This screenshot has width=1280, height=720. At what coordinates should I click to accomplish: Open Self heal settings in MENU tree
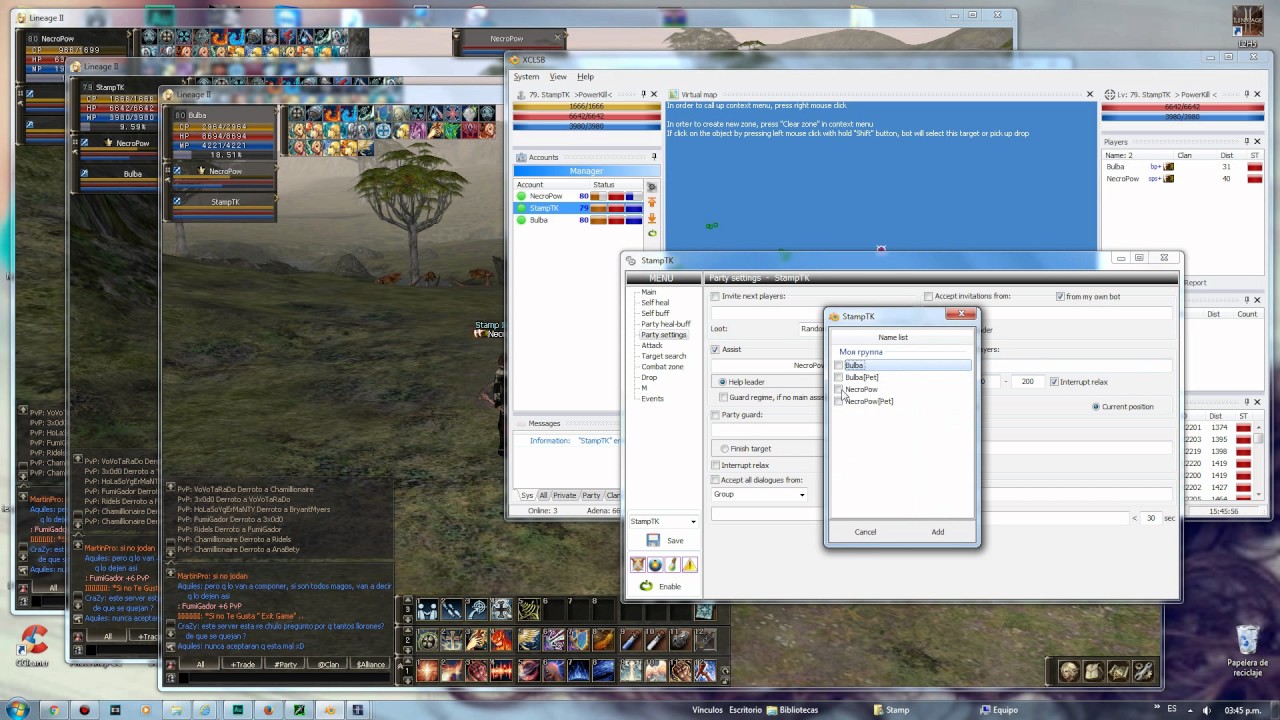(x=655, y=303)
